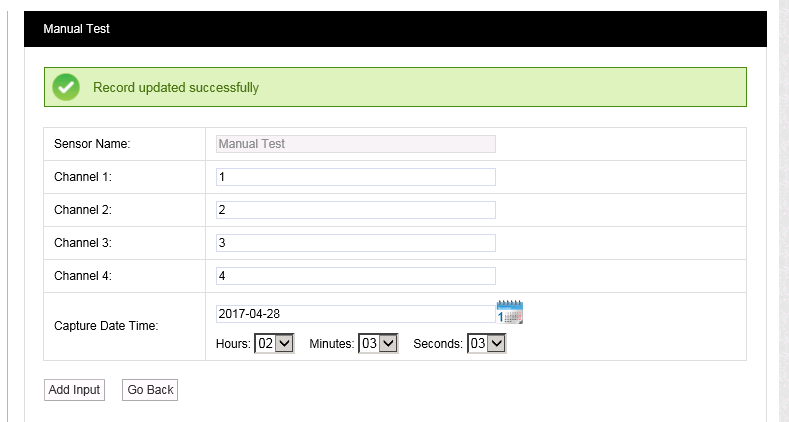Click the capture date field showing 2017-04-28

coord(355,314)
